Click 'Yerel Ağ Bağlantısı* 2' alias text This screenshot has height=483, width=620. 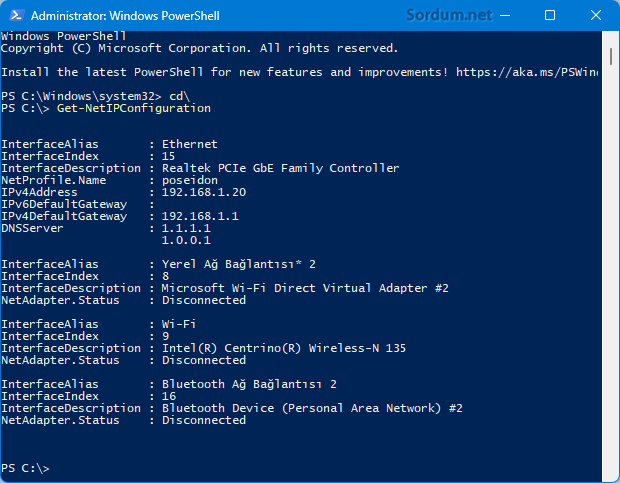[238, 264]
